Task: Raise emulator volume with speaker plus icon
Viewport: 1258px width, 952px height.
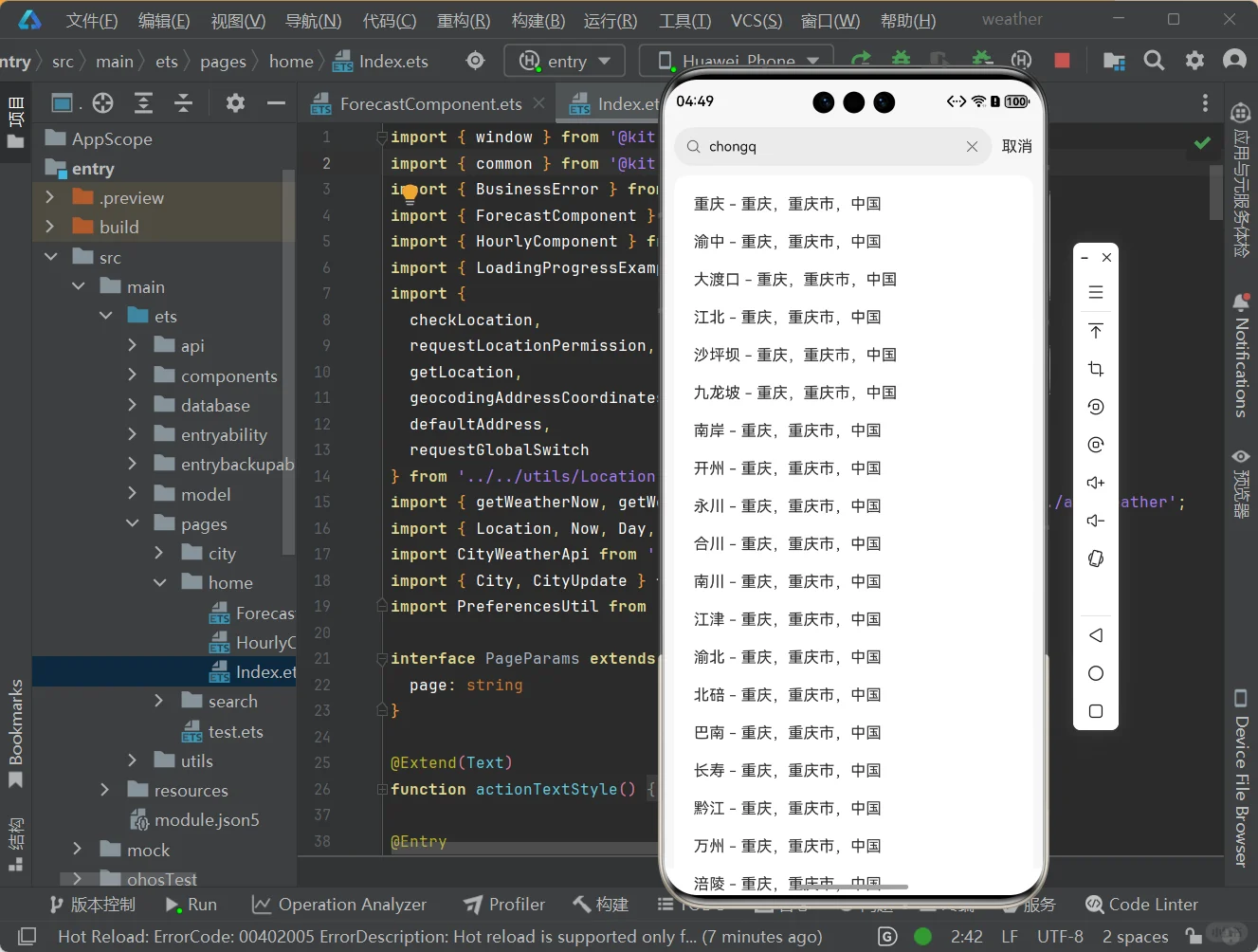Action: click(1096, 483)
